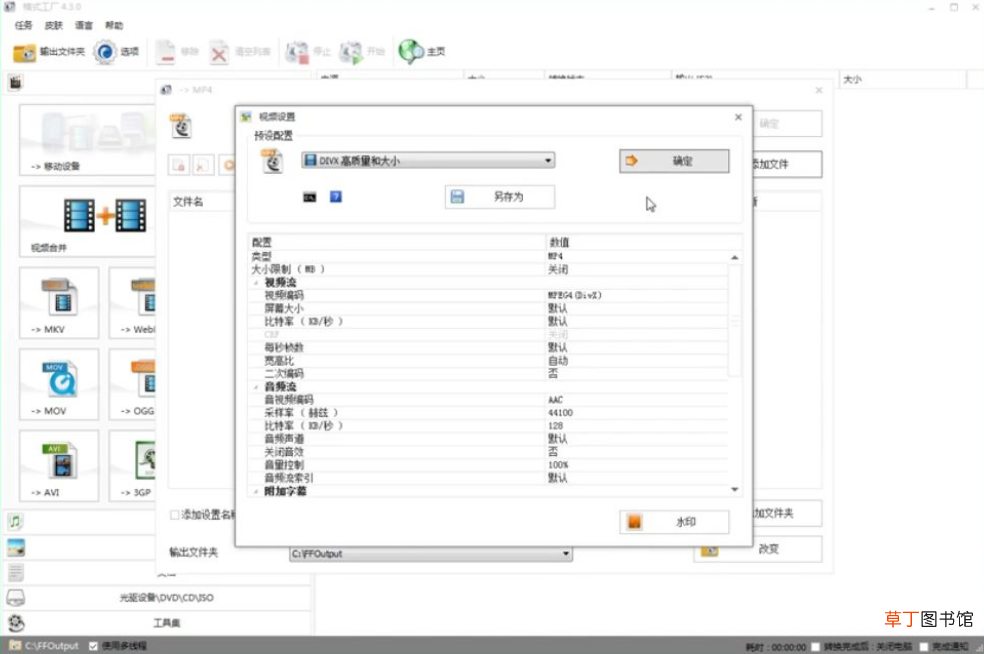Select the 音量控制 100% row

[490, 465]
